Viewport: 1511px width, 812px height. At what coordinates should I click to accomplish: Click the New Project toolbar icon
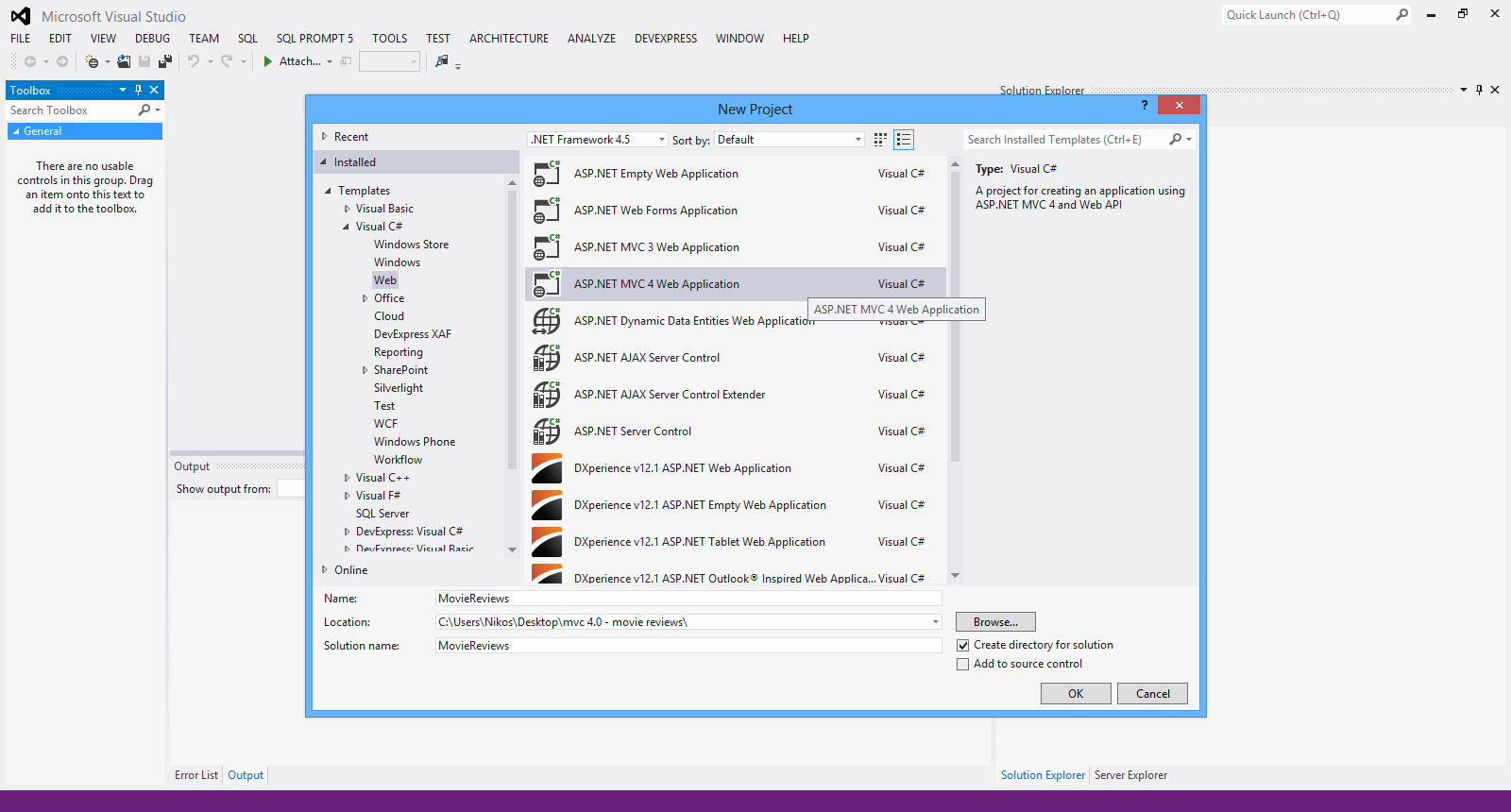92,61
